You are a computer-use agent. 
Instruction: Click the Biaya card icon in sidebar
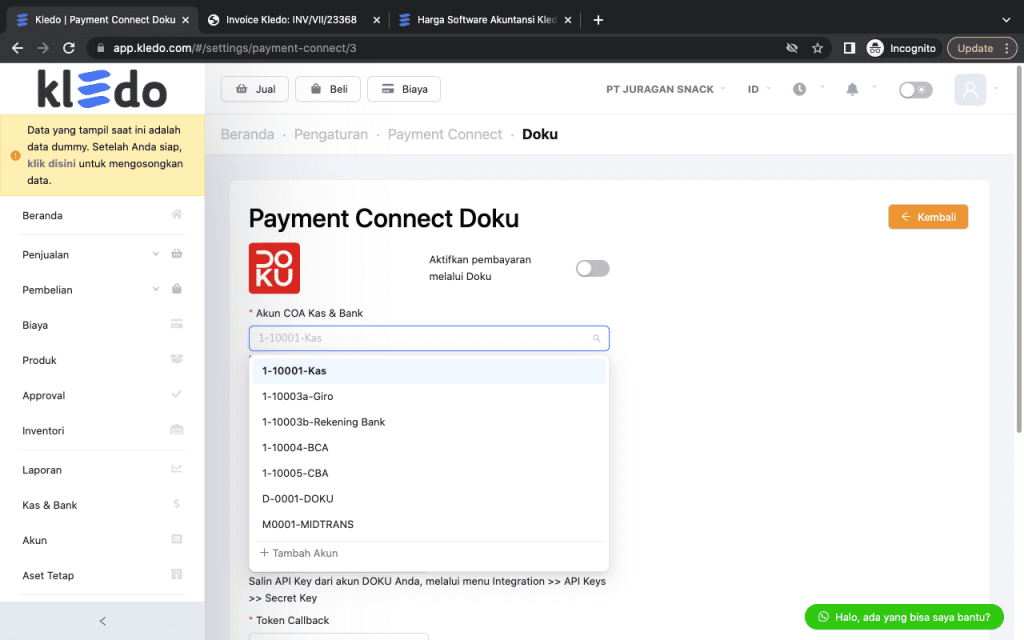[x=176, y=324]
